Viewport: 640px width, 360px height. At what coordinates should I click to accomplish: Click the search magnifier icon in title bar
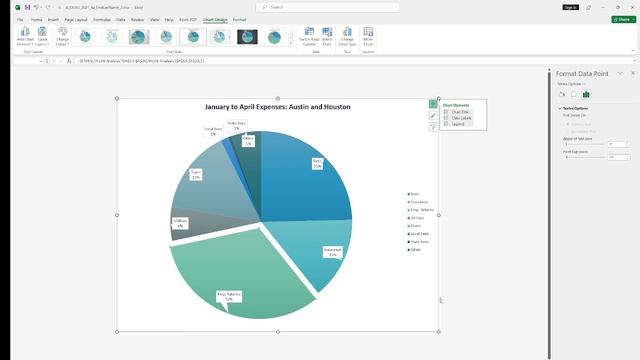pyautogui.click(x=264, y=7)
